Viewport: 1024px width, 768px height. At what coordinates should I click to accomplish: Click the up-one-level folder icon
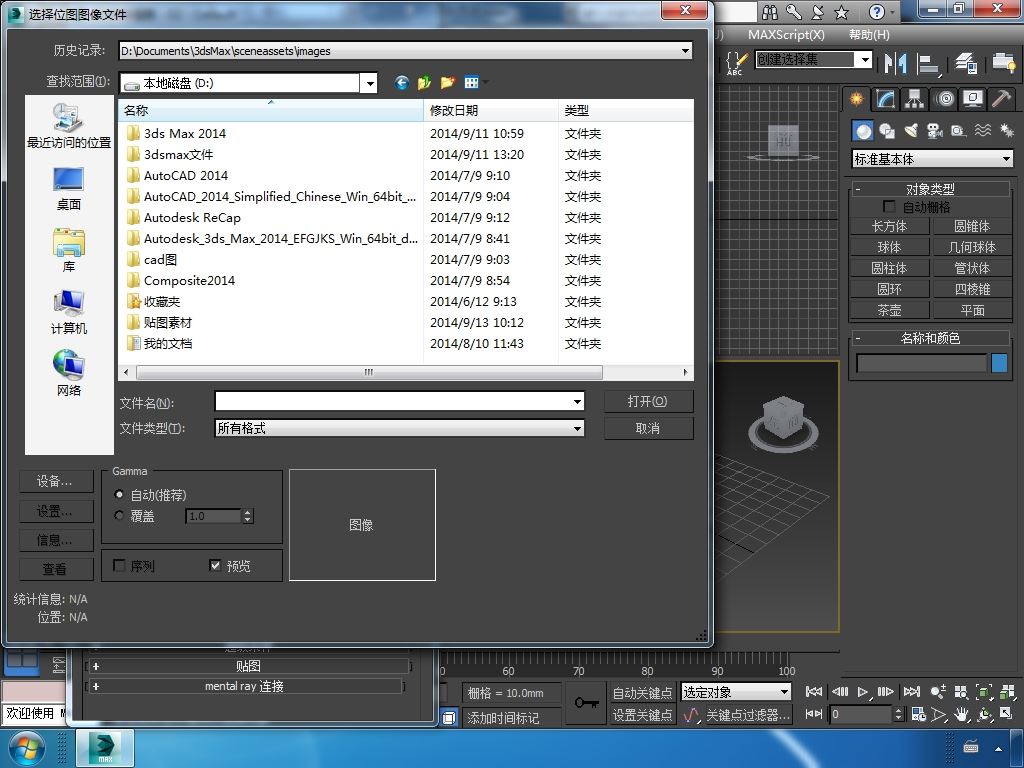click(424, 82)
